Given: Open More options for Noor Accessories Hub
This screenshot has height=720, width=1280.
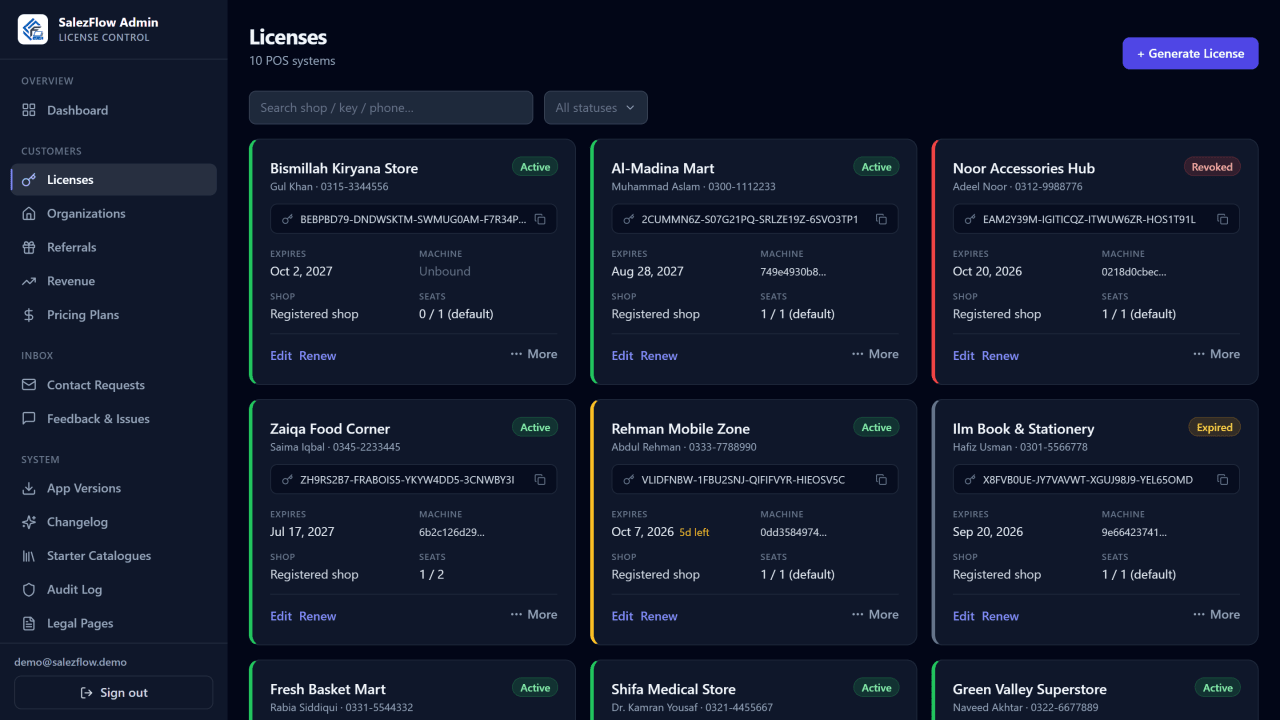Looking at the screenshot, I should 1216,354.
